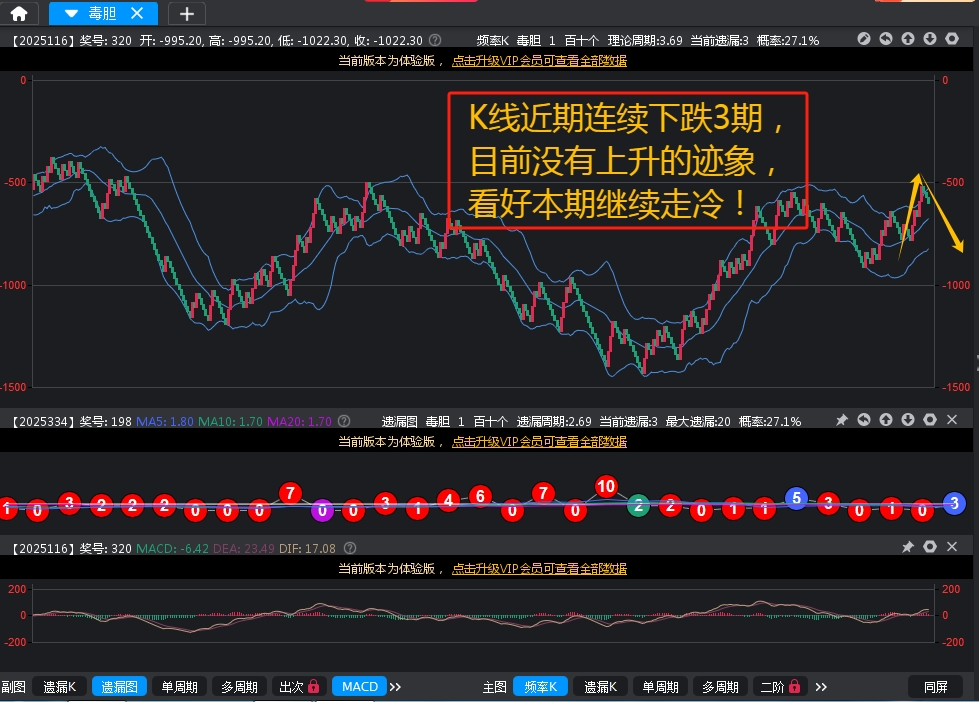Expand more sub-chart options chevron after MACD
Viewport: 979px width, 702px height.
(x=395, y=687)
